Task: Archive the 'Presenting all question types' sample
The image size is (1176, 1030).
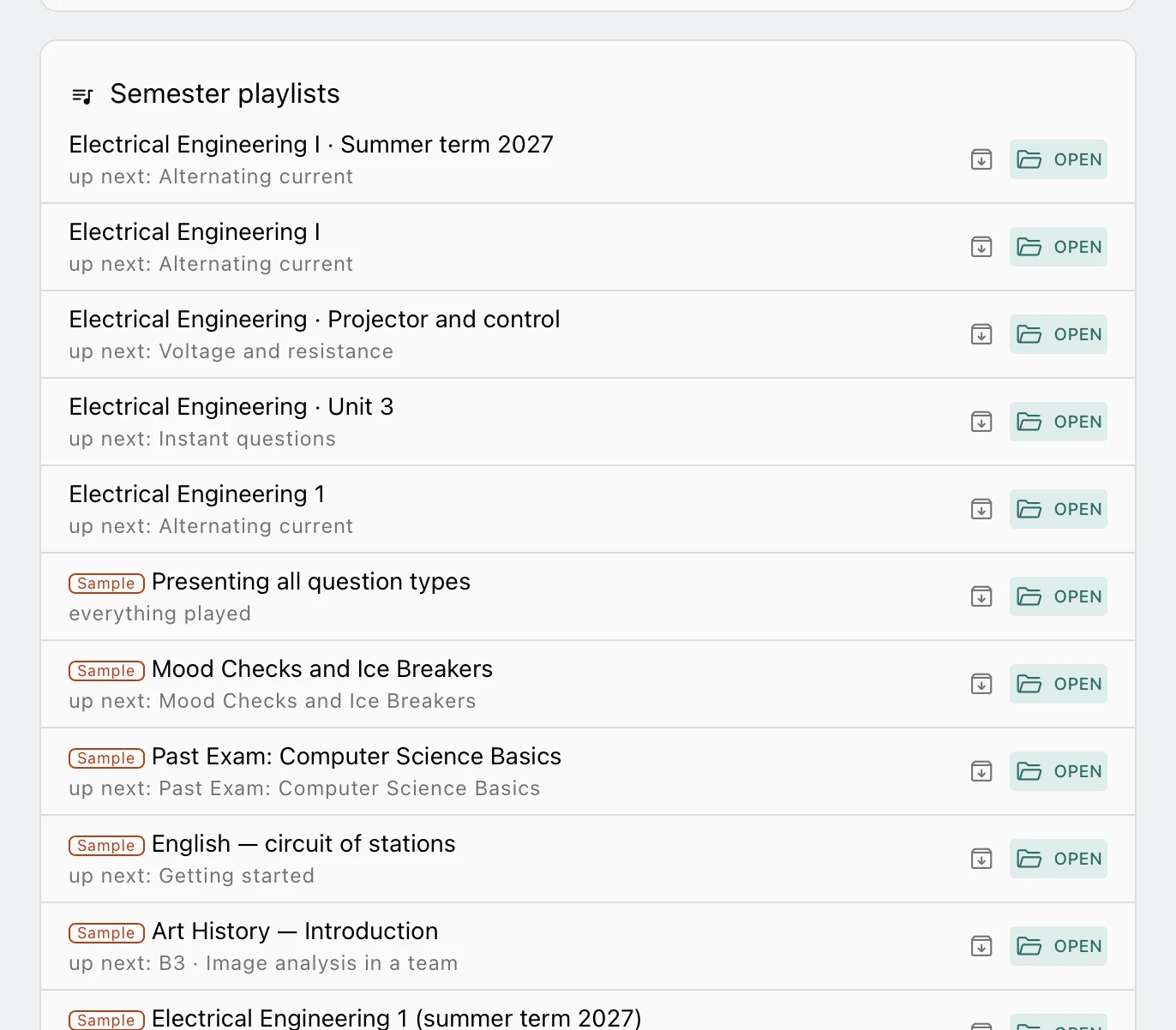Action: tap(981, 596)
